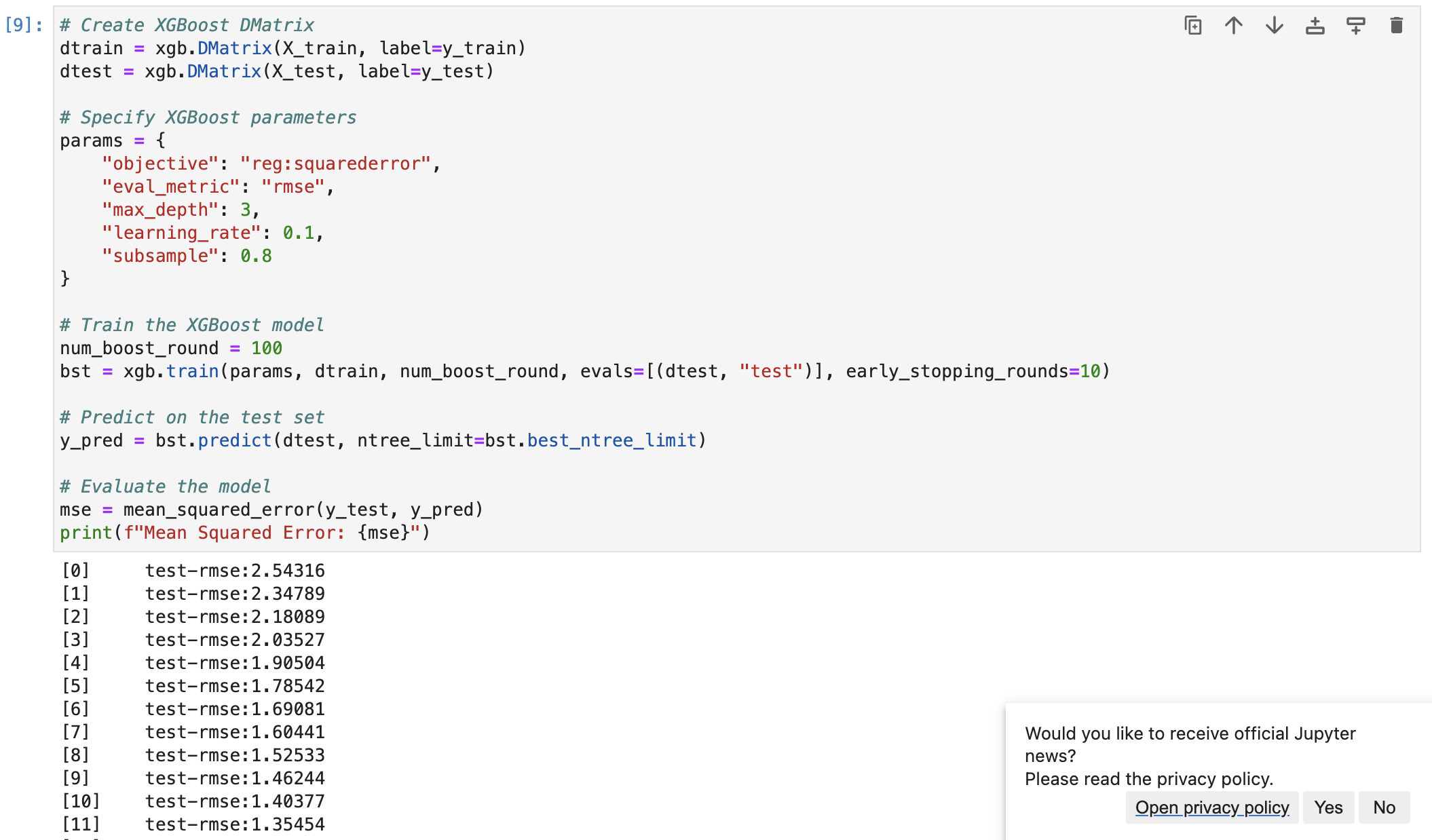1432x840 pixels.
Task: Delete this cell with the trash icon
Action: pos(1397,26)
